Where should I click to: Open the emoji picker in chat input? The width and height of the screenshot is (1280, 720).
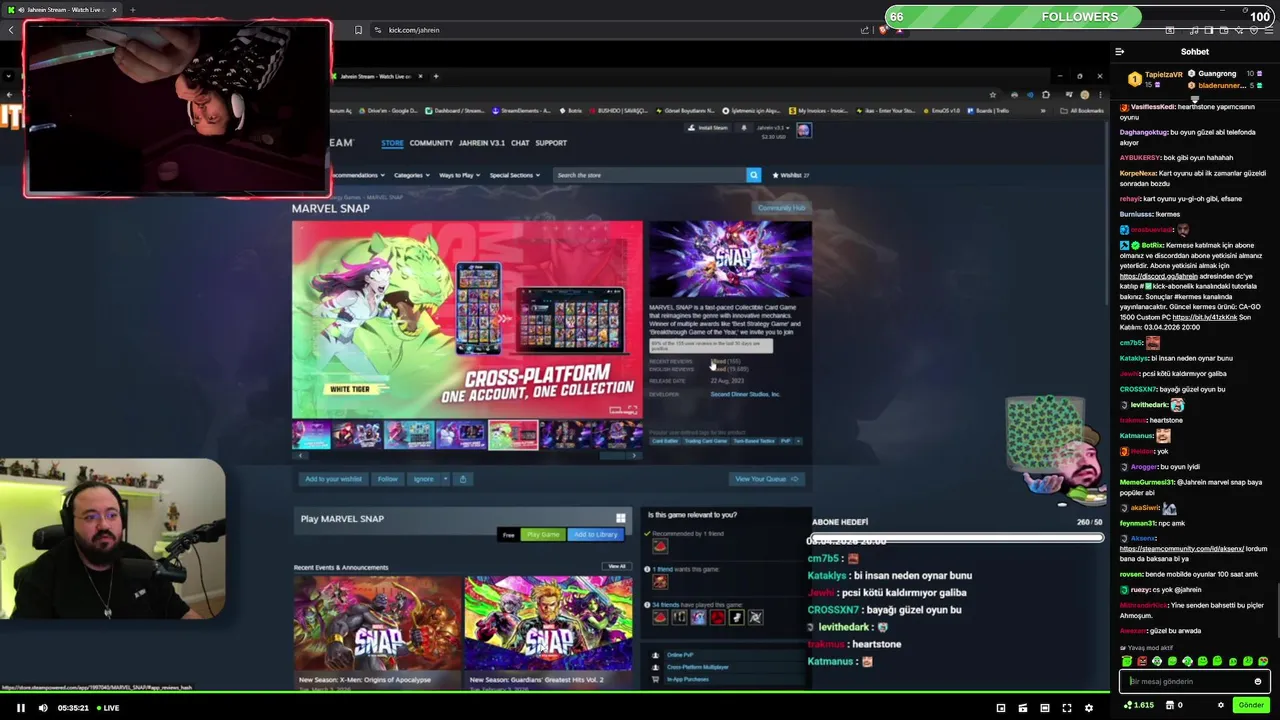[x=1258, y=681]
